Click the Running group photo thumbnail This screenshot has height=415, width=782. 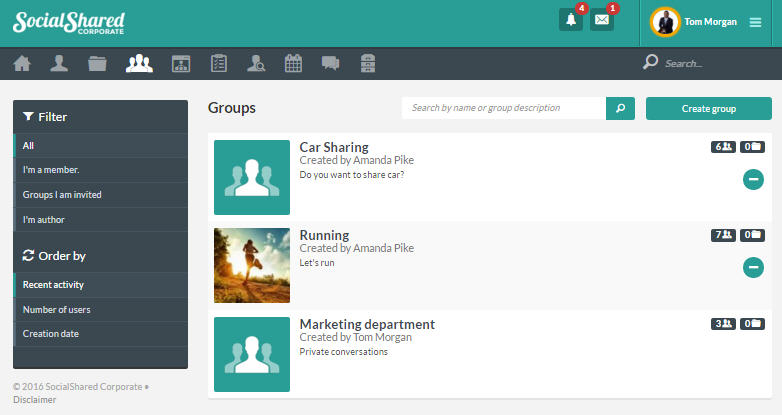[x=252, y=265]
